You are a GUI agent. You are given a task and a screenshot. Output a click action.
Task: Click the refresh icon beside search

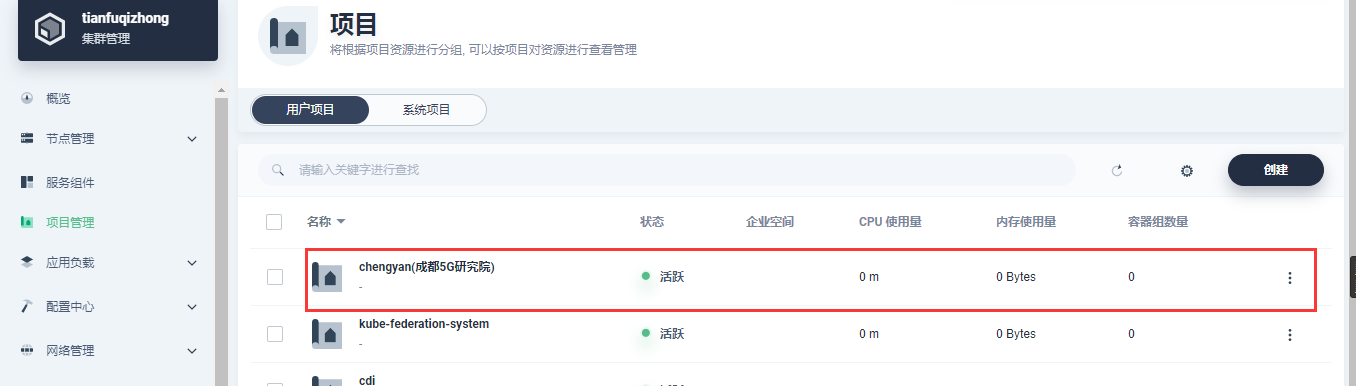(x=1117, y=171)
